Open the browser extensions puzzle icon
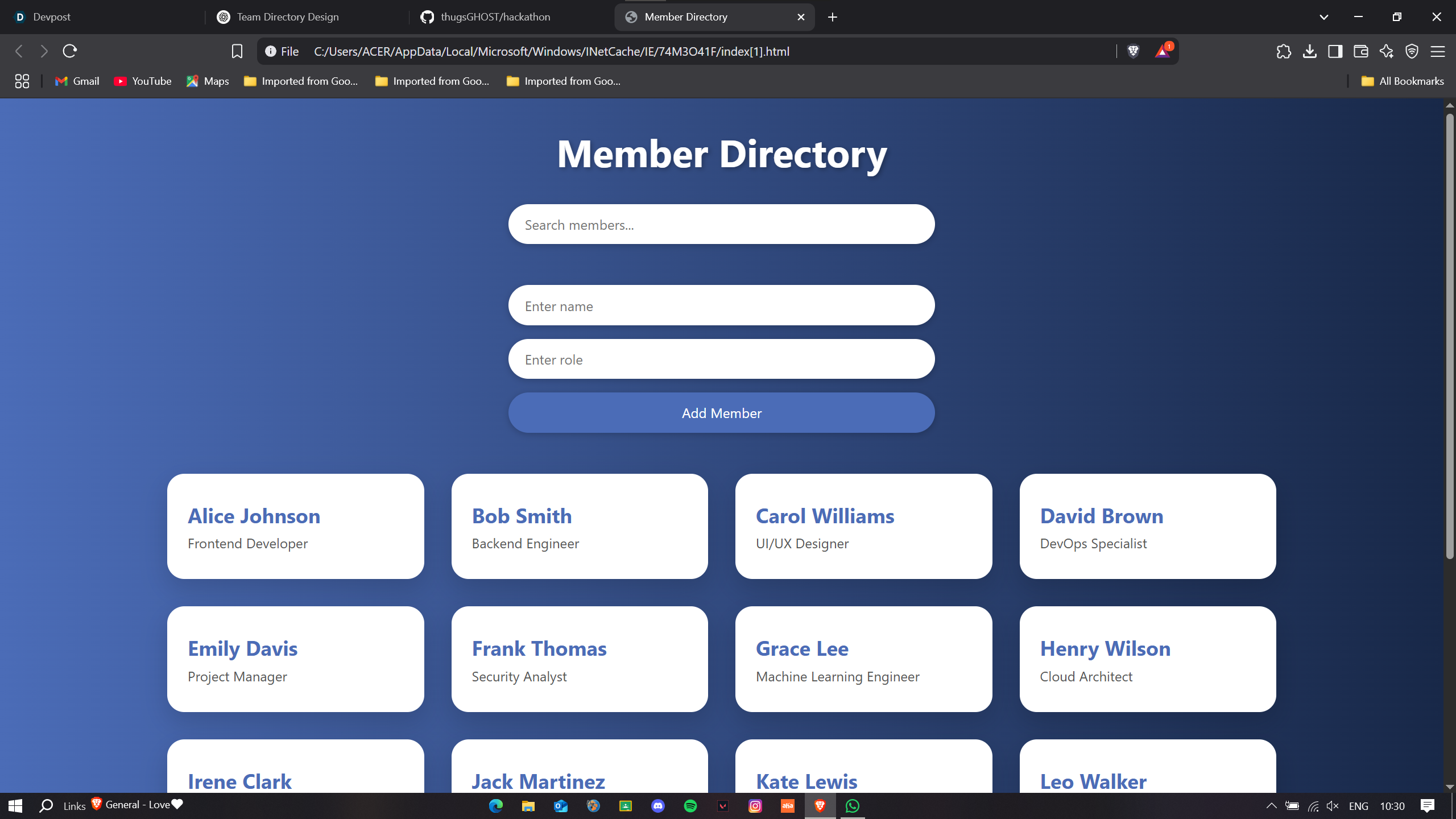This screenshot has height=819, width=1456. (1284, 51)
